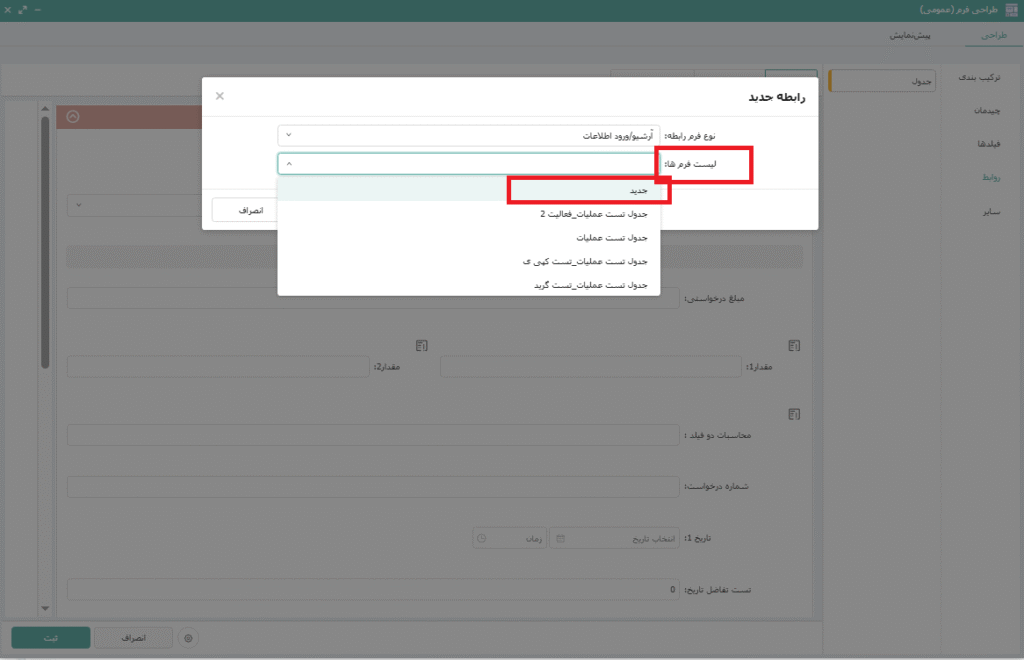Open the gear settings icon beside انصراف
Screen dimensions: 1024x660
coord(188,637)
